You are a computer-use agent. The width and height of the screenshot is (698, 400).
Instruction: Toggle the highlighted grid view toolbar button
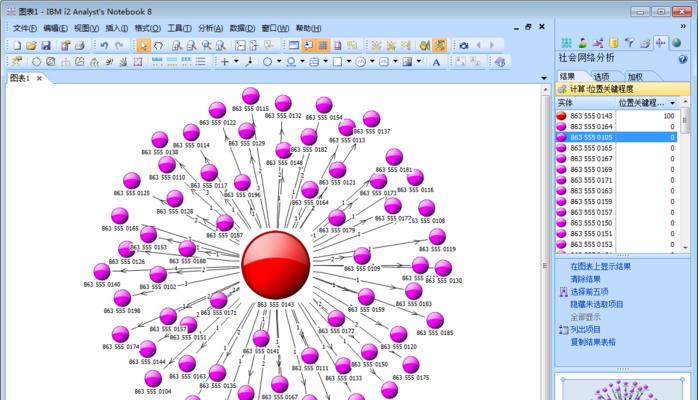pos(323,45)
